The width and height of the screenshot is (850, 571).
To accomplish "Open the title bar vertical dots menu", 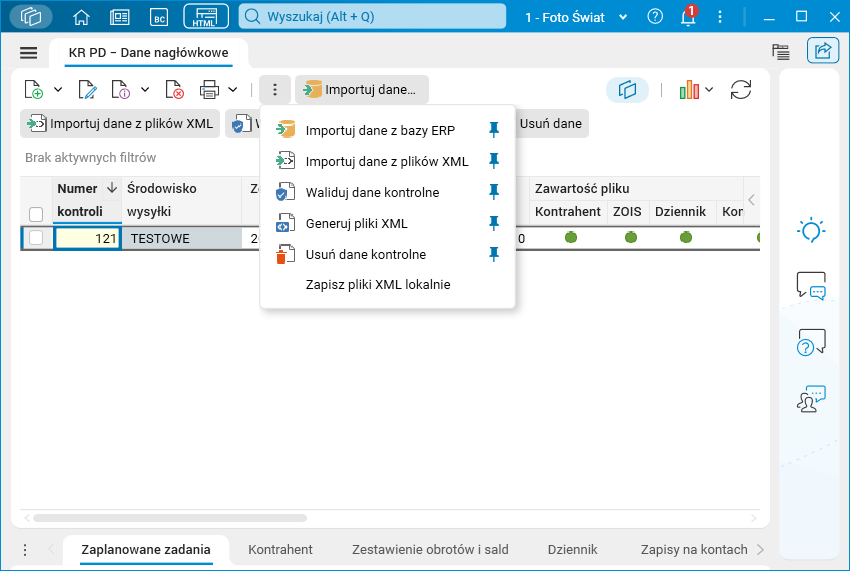I will pos(720,17).
